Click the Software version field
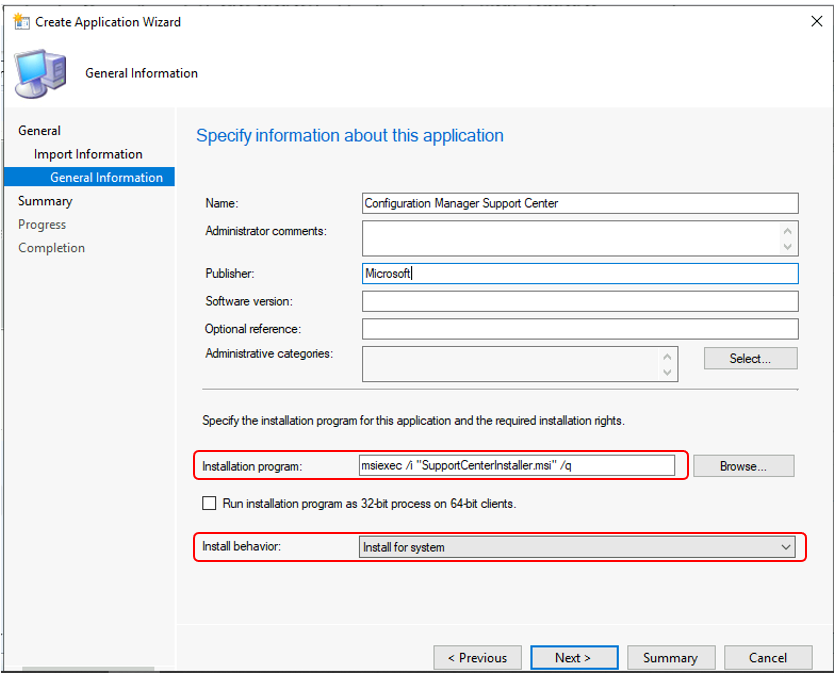 pos(580,301)
